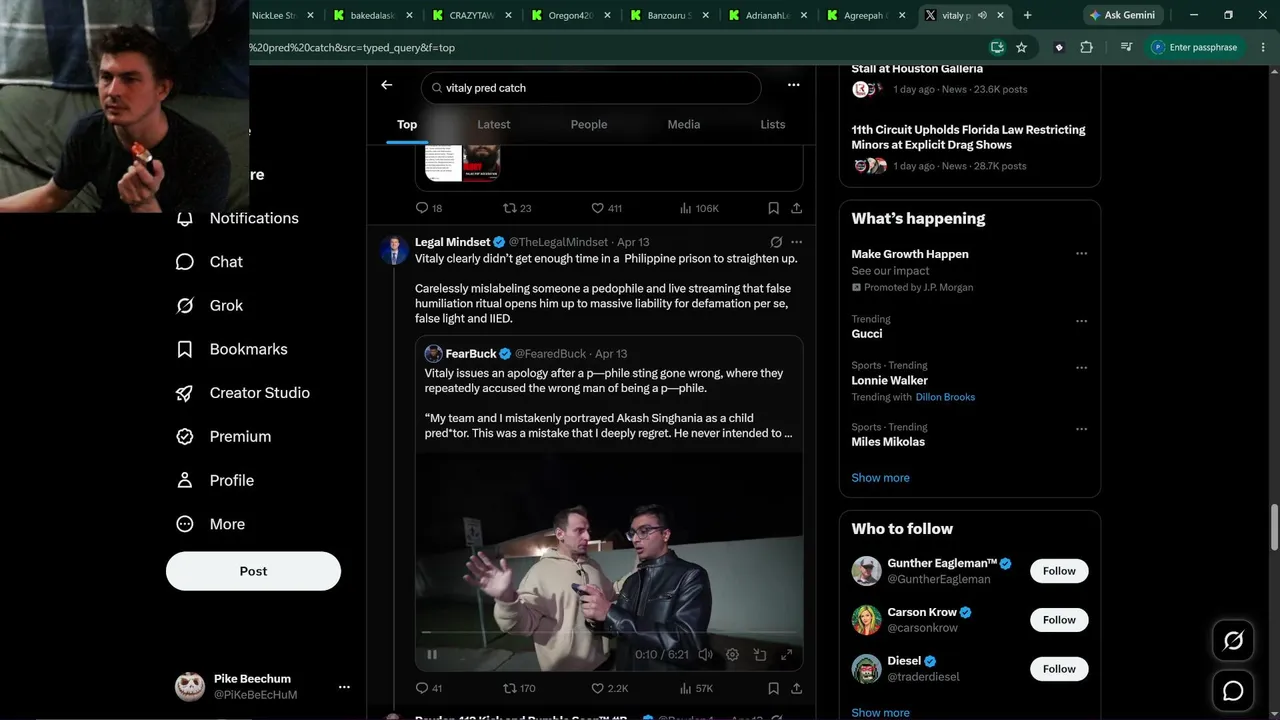
Task: Open the Dillon Brooks trending link
Action: (945, 397)
